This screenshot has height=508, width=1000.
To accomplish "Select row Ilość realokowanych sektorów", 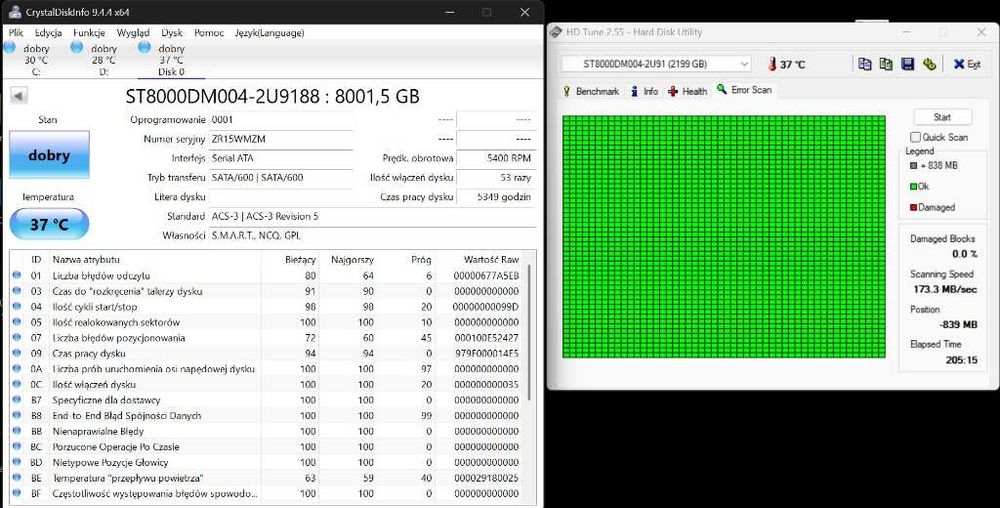I will [268, 322].
